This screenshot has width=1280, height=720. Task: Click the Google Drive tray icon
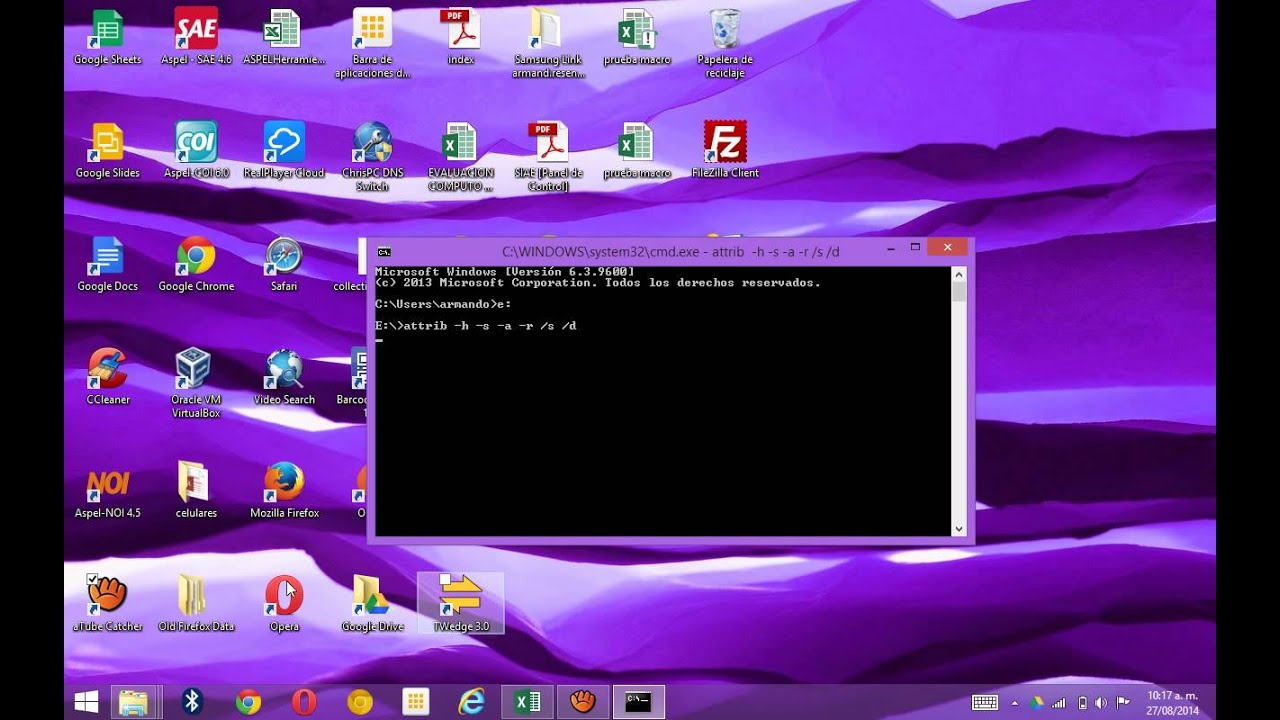(x=1037, y=703)
